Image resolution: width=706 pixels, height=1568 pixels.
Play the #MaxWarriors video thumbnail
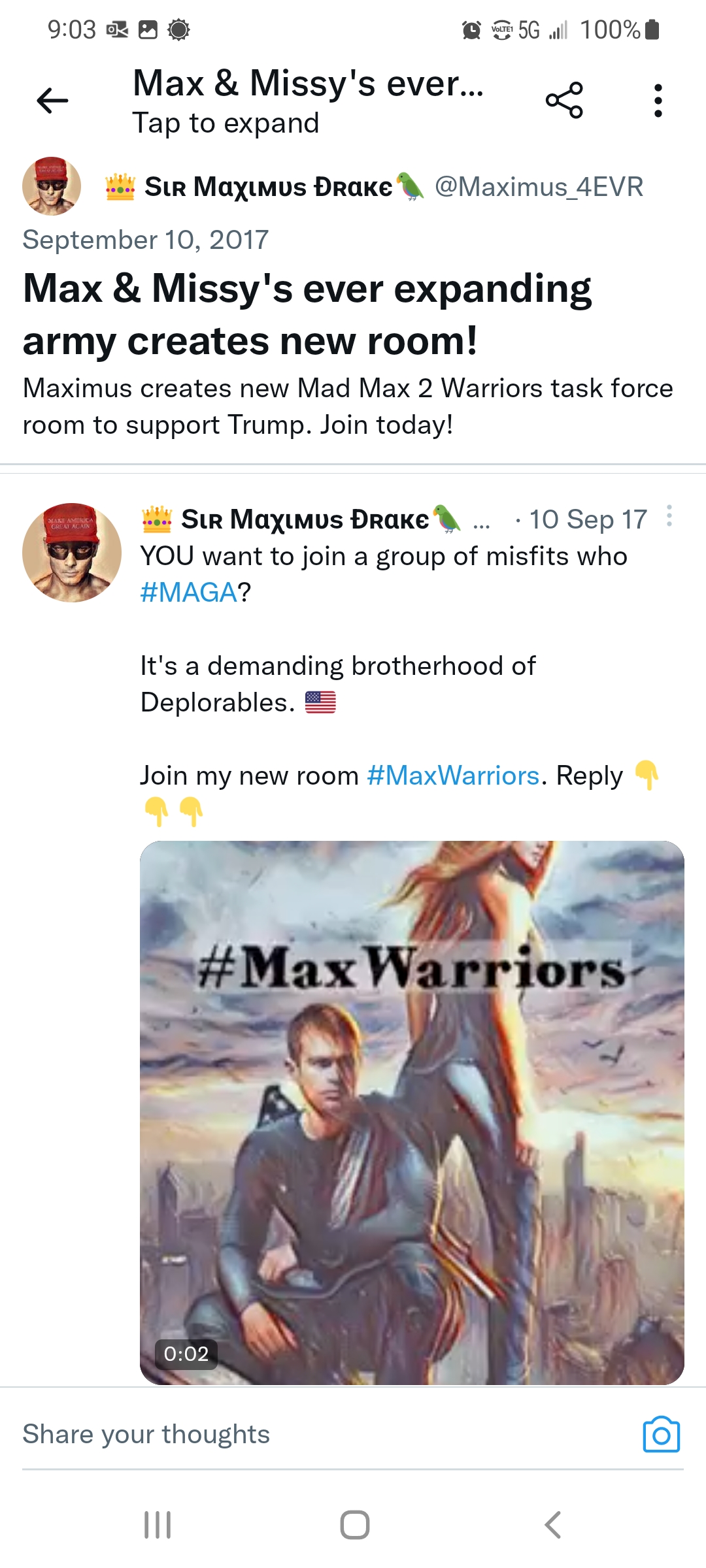pos(412,1111)
